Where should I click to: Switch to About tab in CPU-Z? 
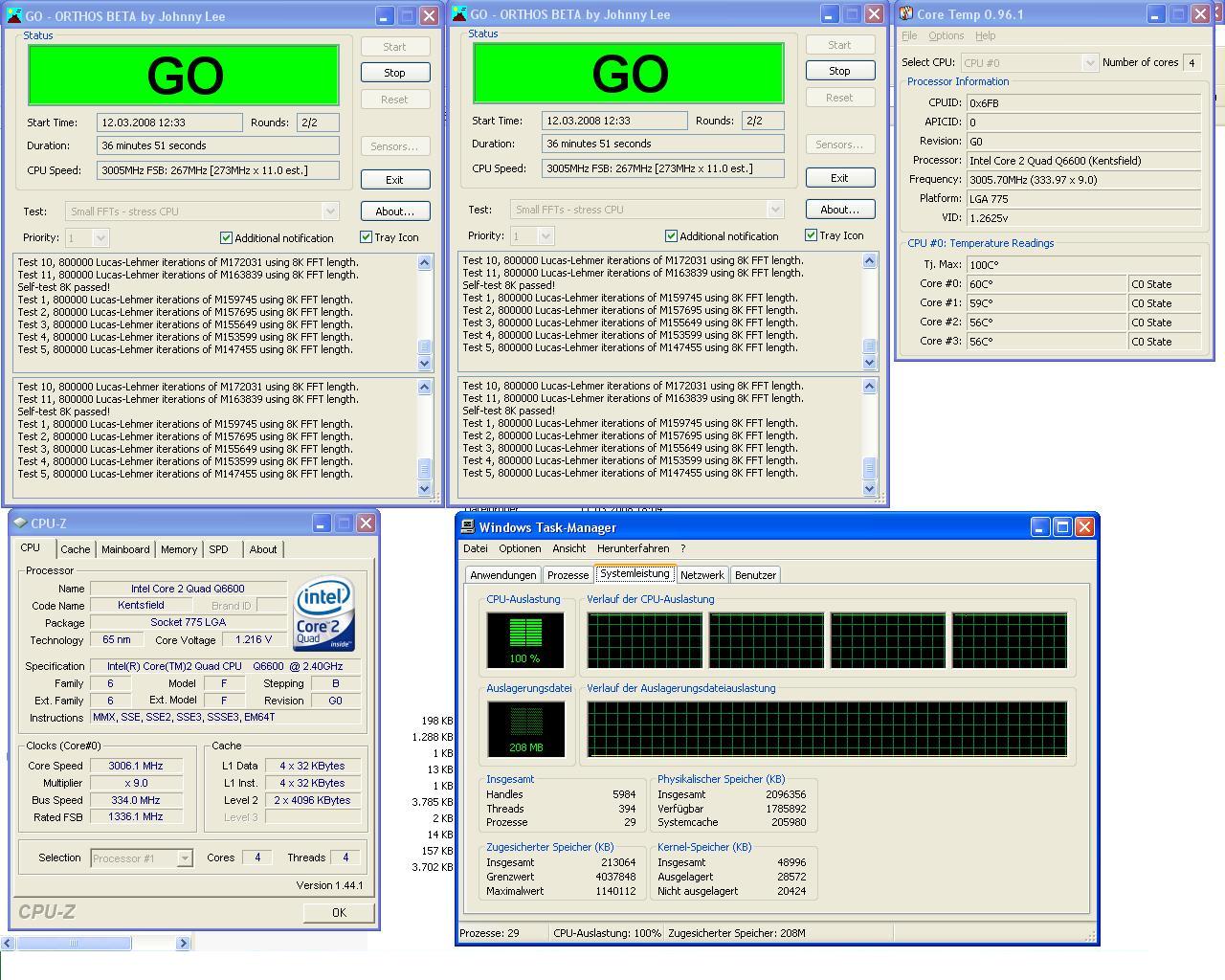coord(263,549)
